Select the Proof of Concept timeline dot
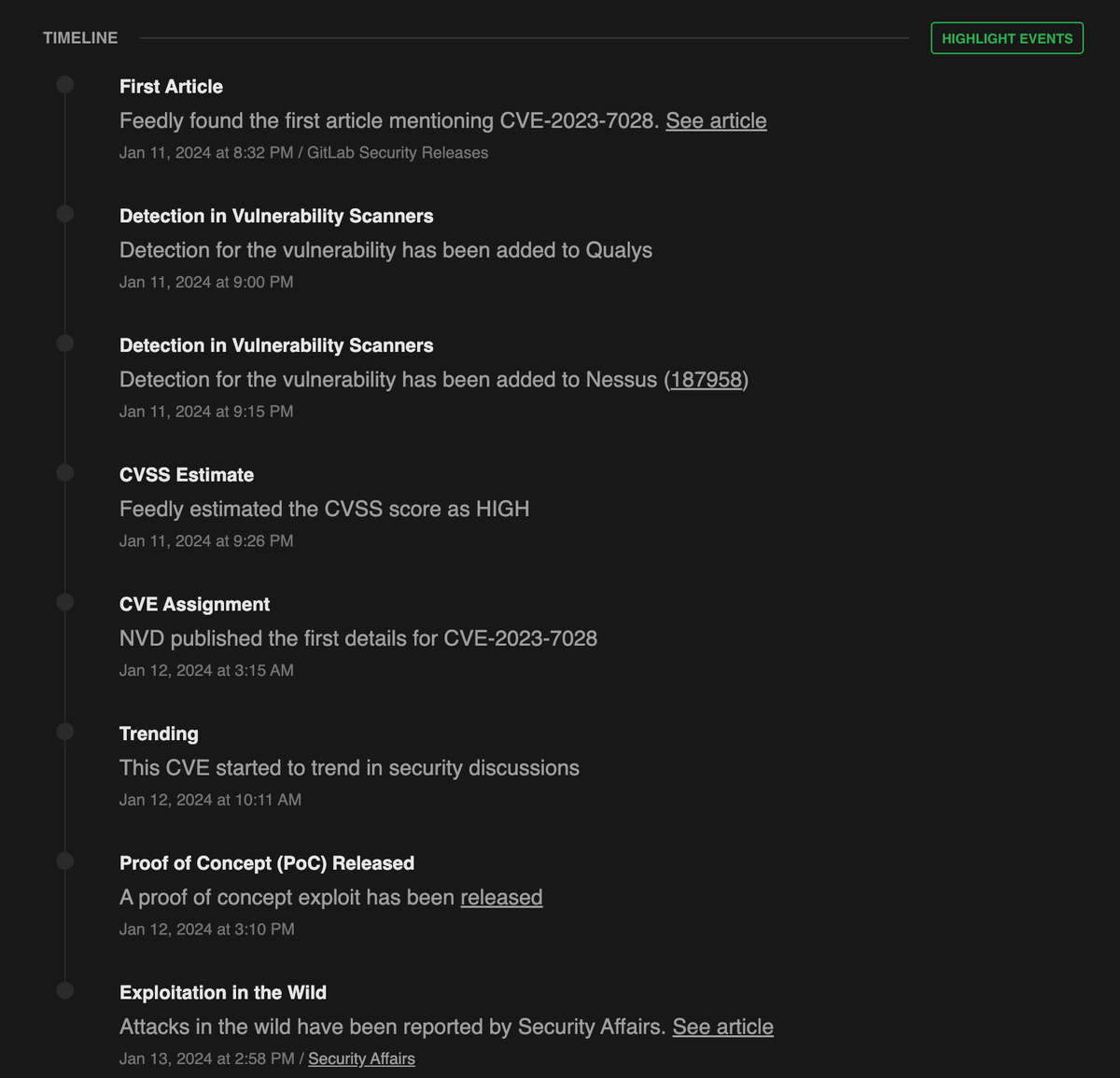Screen dimensions: 1120x1078 (64, 861)
